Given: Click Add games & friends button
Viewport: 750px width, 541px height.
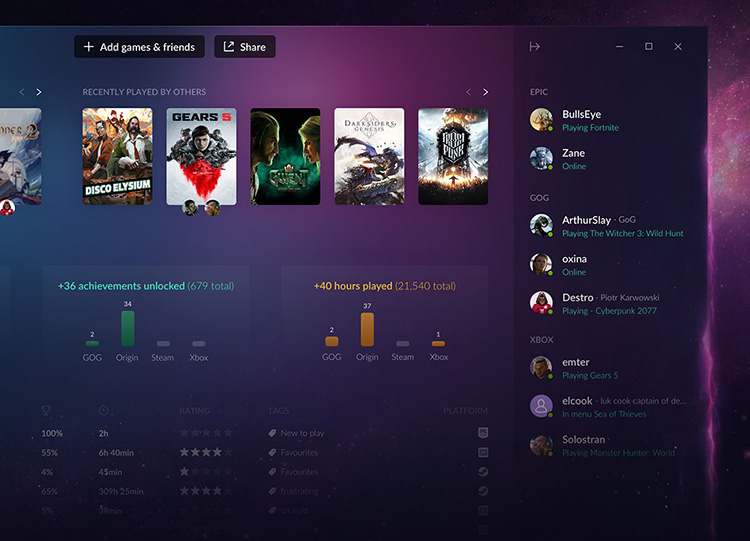Looking at the screenshot, I should pyautogui.click(x=139, y=47).
